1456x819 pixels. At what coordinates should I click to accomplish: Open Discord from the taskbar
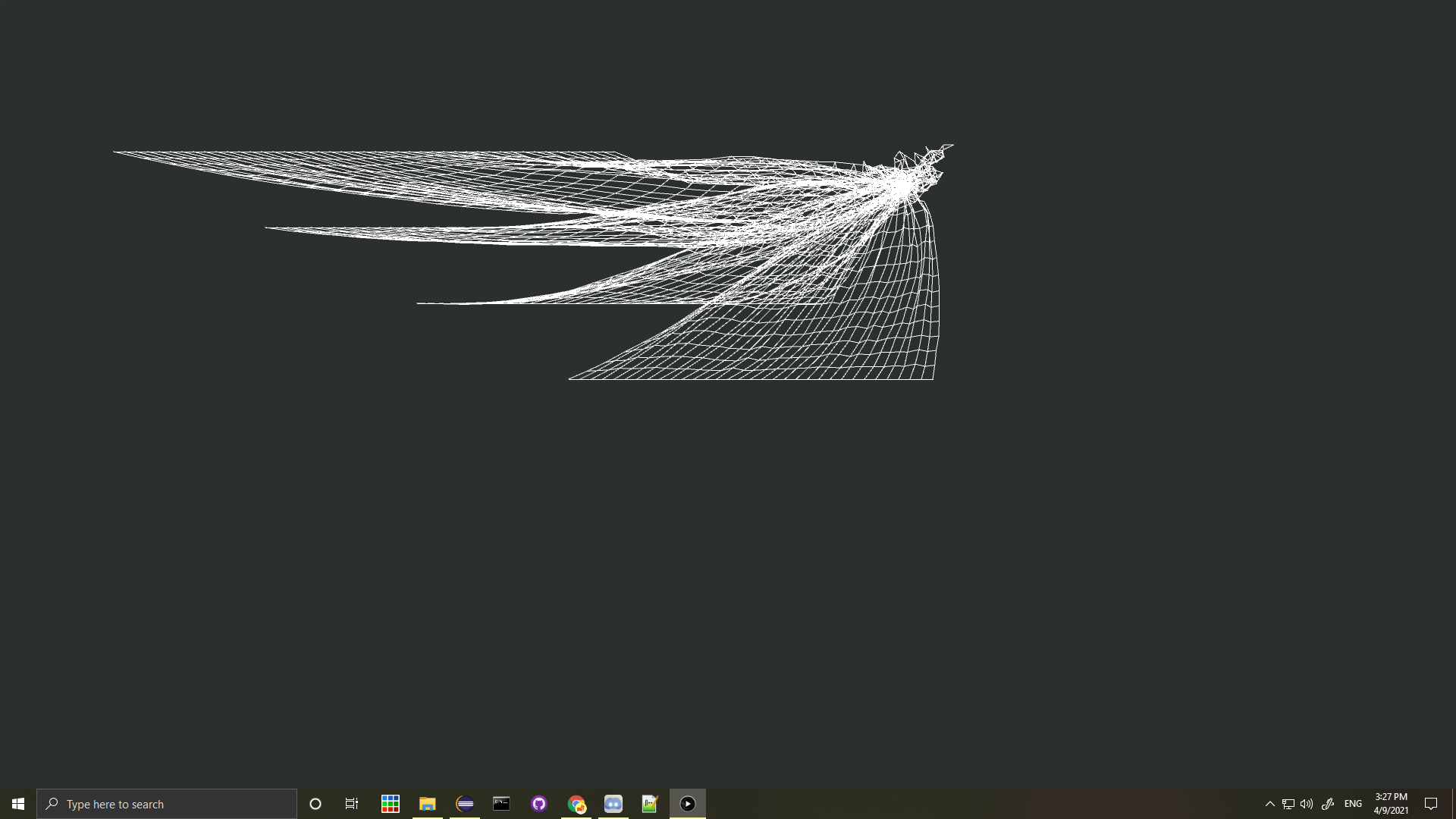pyautogui.click(x=613, y=804)
